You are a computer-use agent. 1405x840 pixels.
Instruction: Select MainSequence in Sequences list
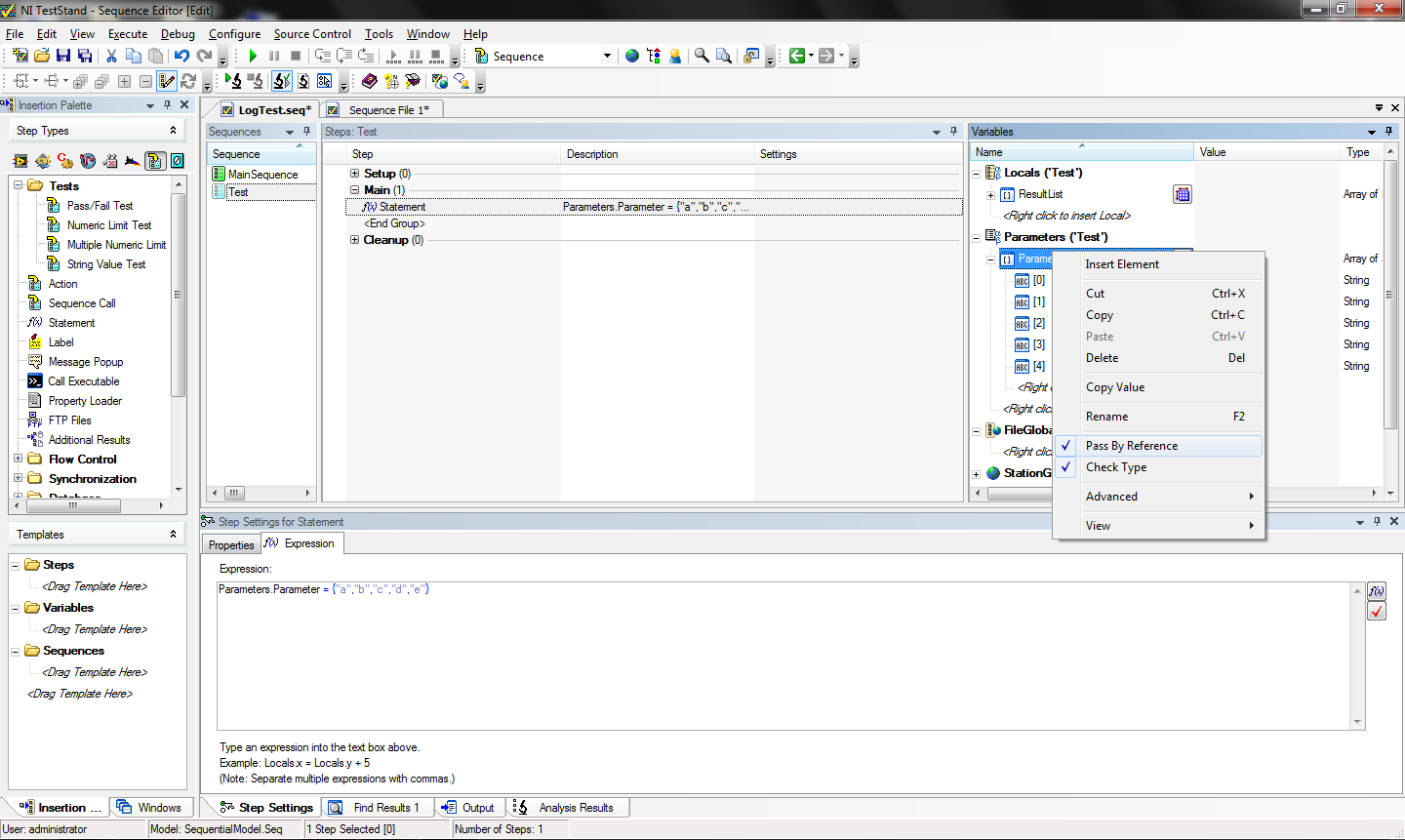263,174
